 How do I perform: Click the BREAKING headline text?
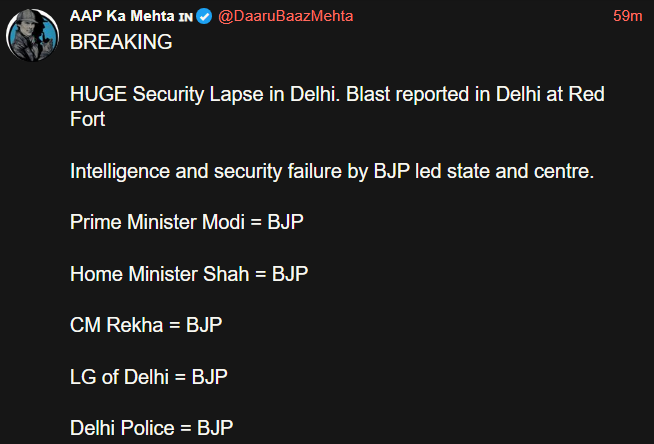121,43
